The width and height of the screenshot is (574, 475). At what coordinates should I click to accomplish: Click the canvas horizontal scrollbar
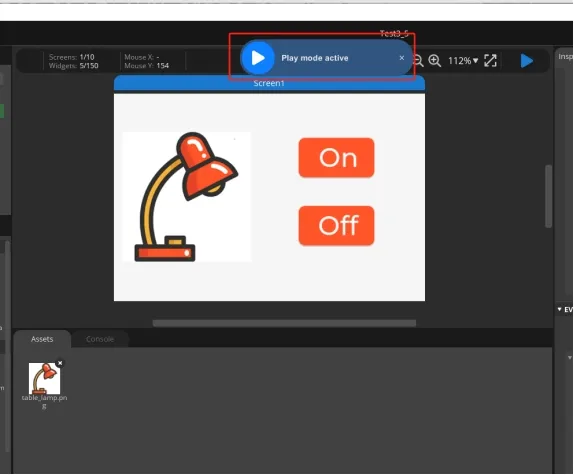coord(284,323)
